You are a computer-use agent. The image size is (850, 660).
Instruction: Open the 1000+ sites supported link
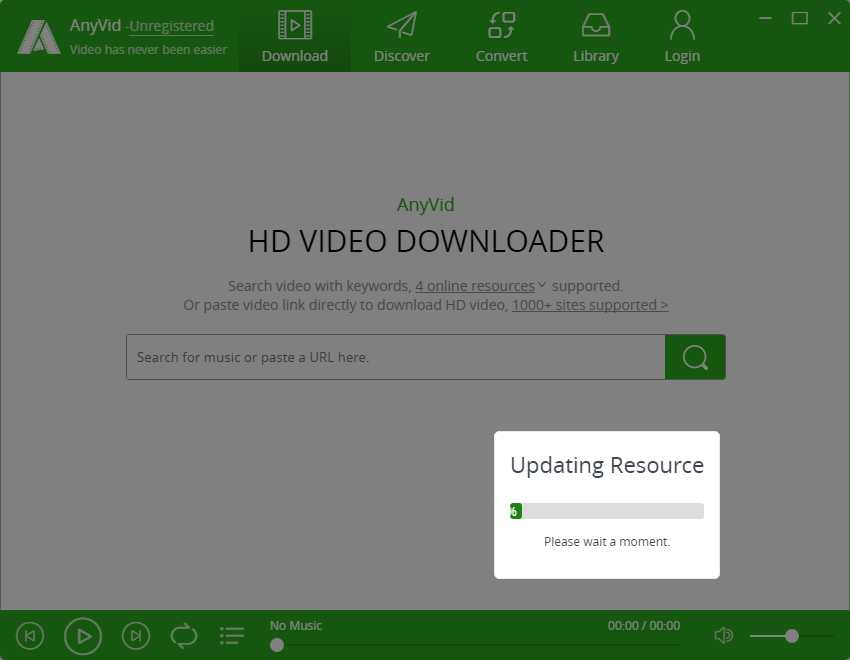point(589,305)
